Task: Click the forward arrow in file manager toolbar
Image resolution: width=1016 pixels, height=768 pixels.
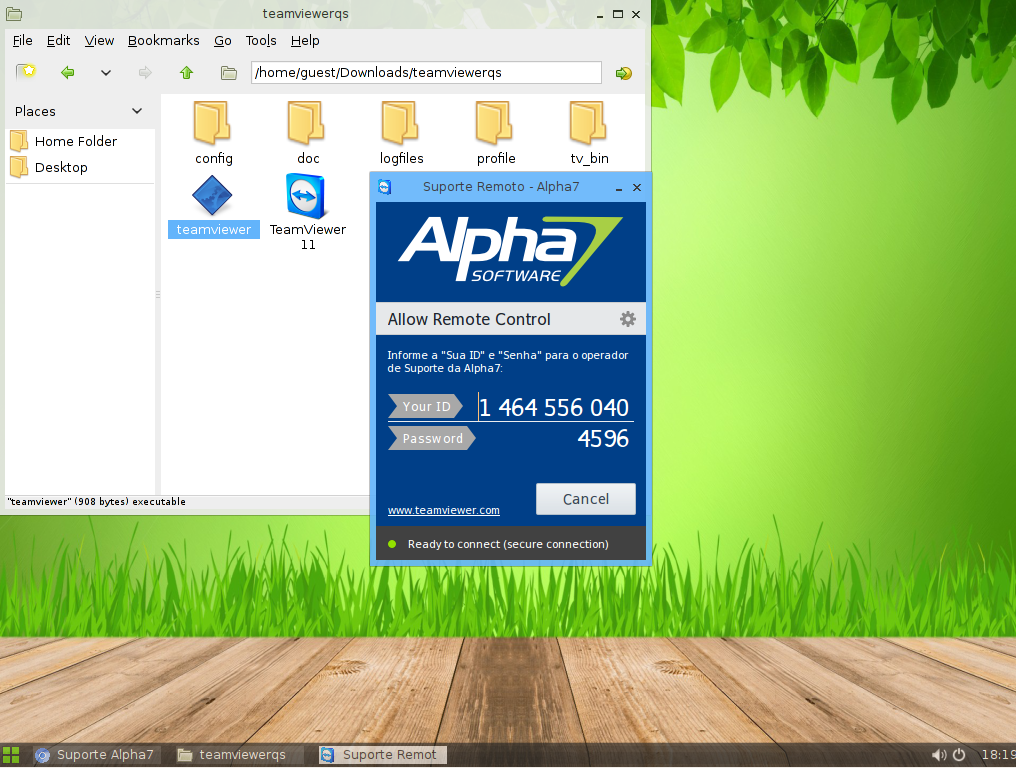Action: tap(145, 73)
